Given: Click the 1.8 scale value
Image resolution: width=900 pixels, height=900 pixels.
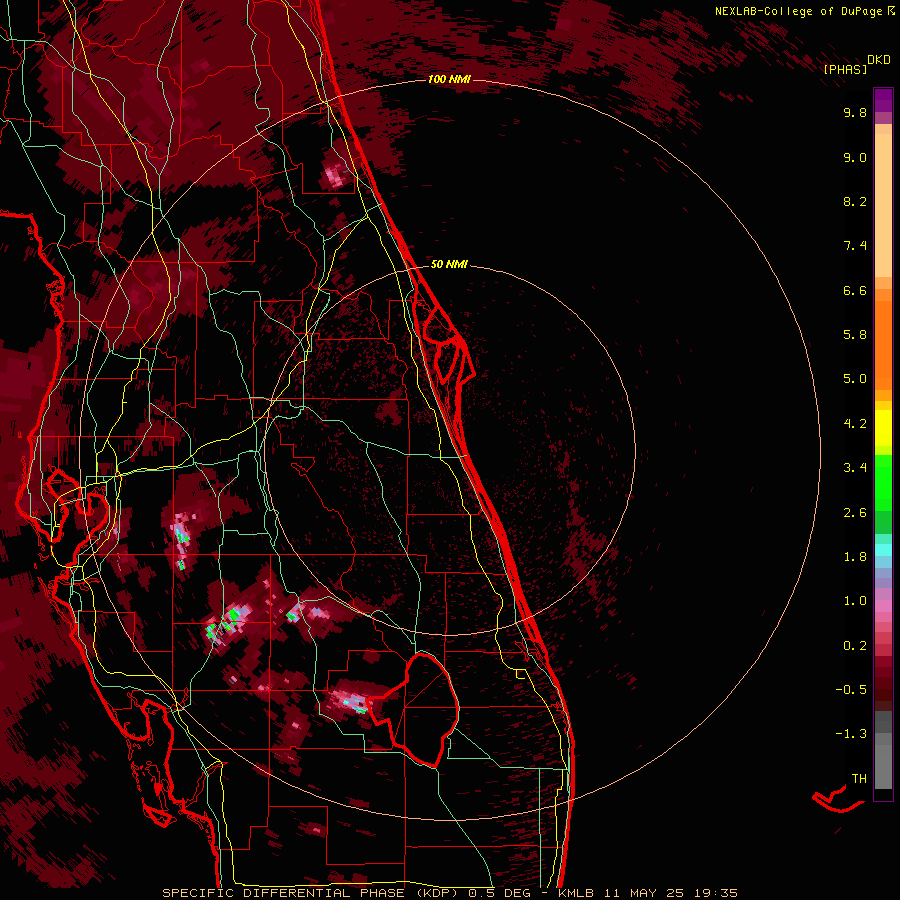Looking at the screenshot, I should [x=855, y=557].
